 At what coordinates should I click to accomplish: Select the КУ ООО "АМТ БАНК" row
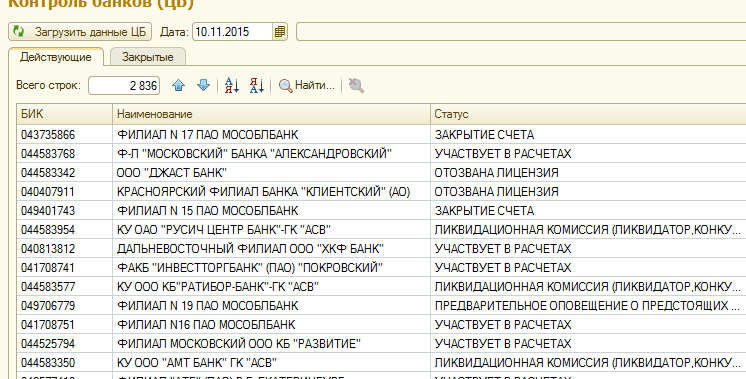coord(381,362)
